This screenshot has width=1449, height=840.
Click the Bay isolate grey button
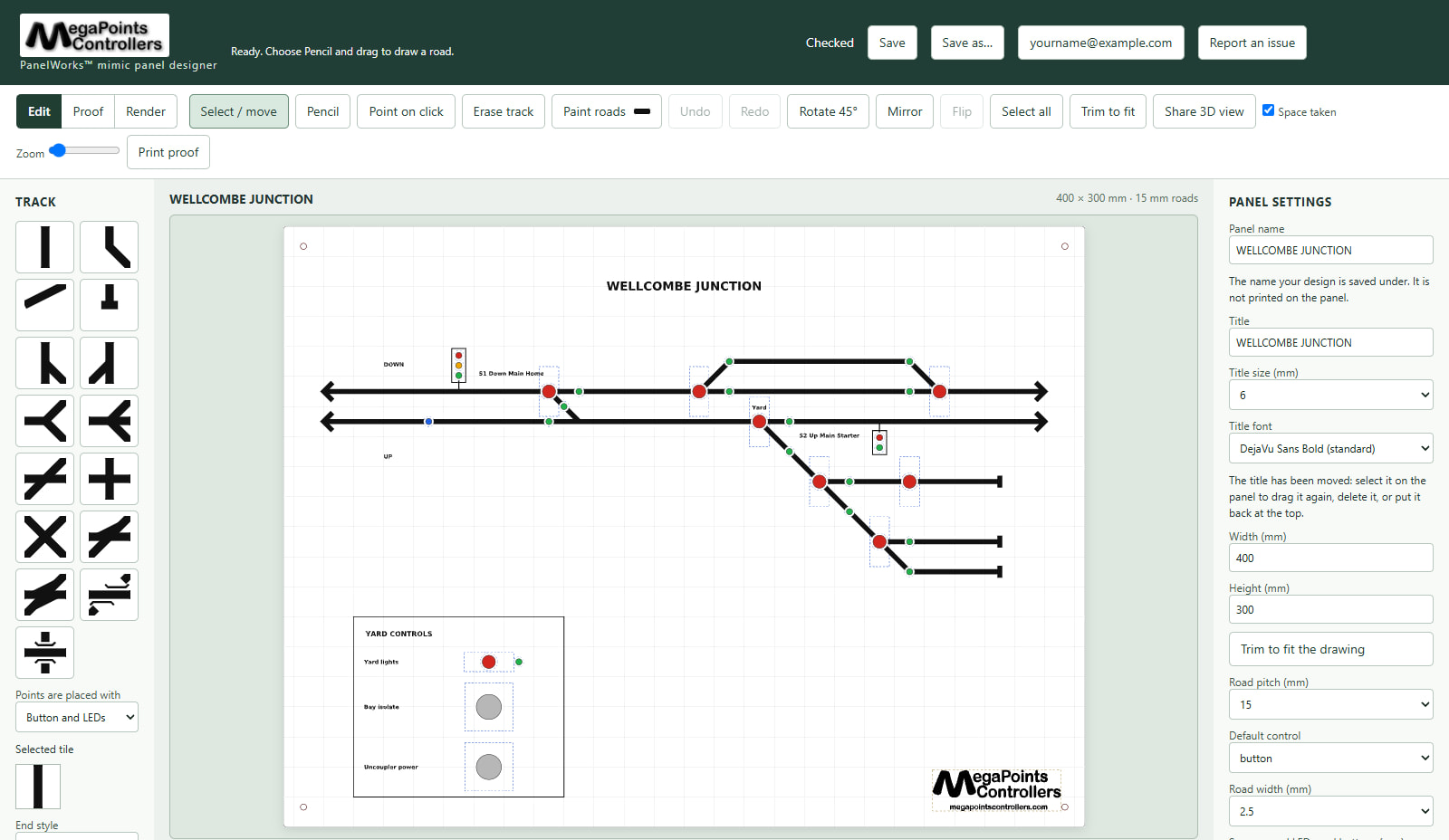(489, 707)
